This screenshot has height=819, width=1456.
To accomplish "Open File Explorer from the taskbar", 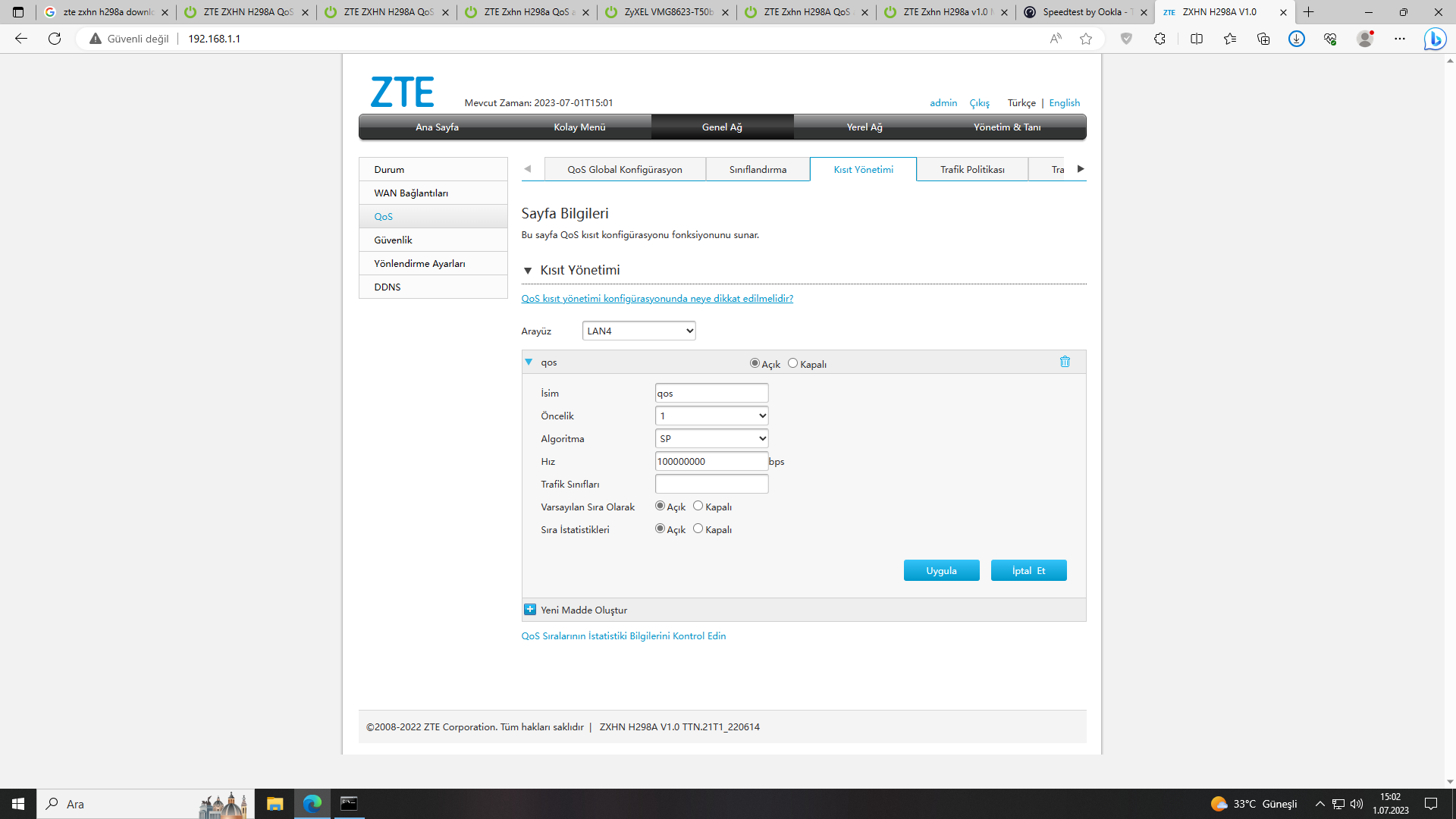I will pyautogui.click(x=275, y=804).
